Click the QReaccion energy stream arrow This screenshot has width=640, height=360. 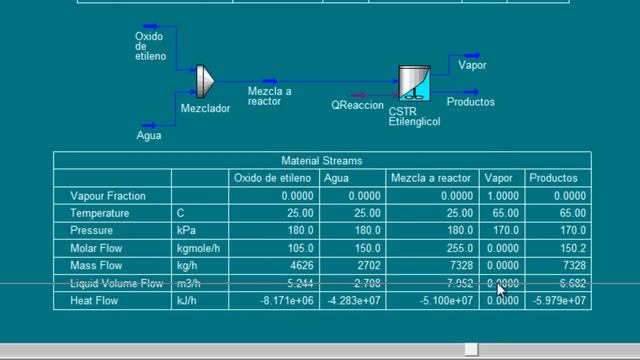359,95
